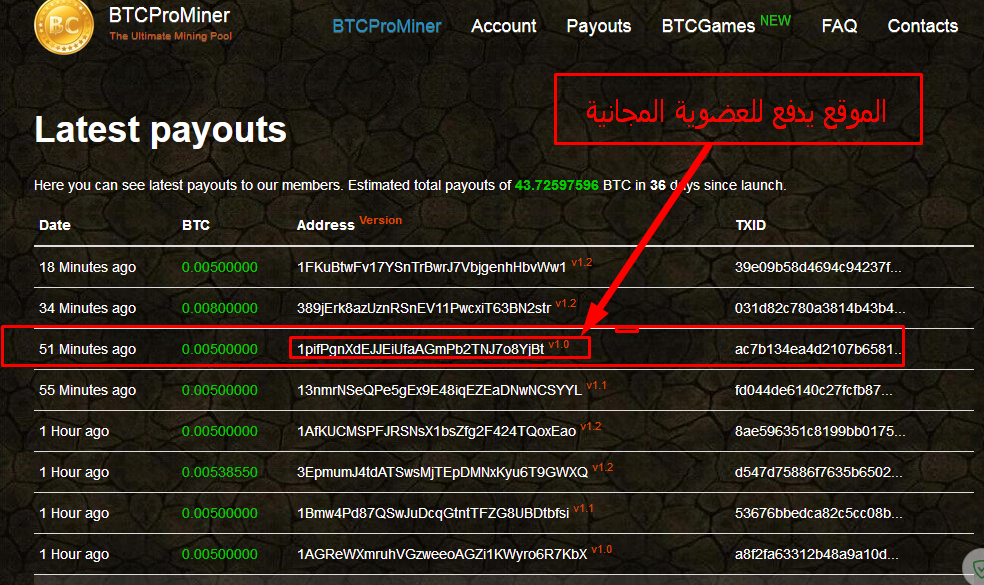Open address 3EpmumJ4tdATSwsMjTEpDMNxKyu6T9GWXQ
The width and height of the screenshot is (984, 585).
(442, 472)
